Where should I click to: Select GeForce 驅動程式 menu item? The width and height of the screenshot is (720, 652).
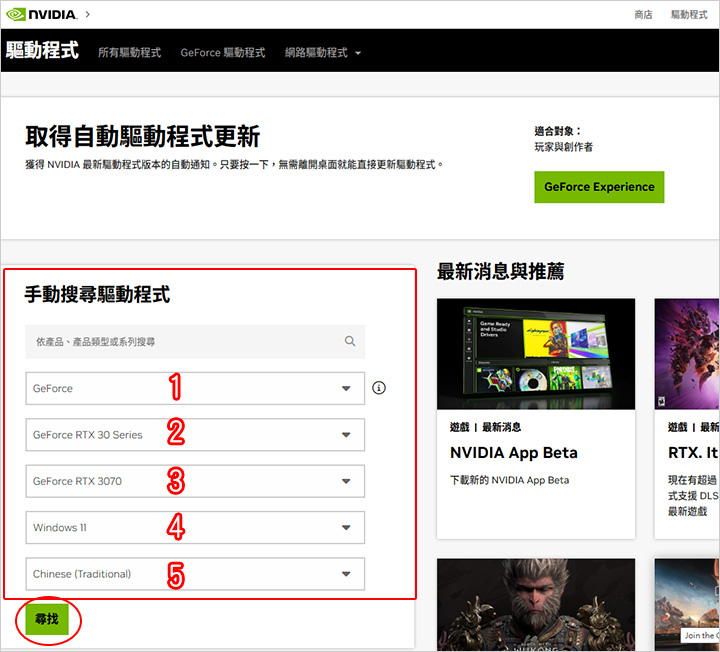click(223, 52)
